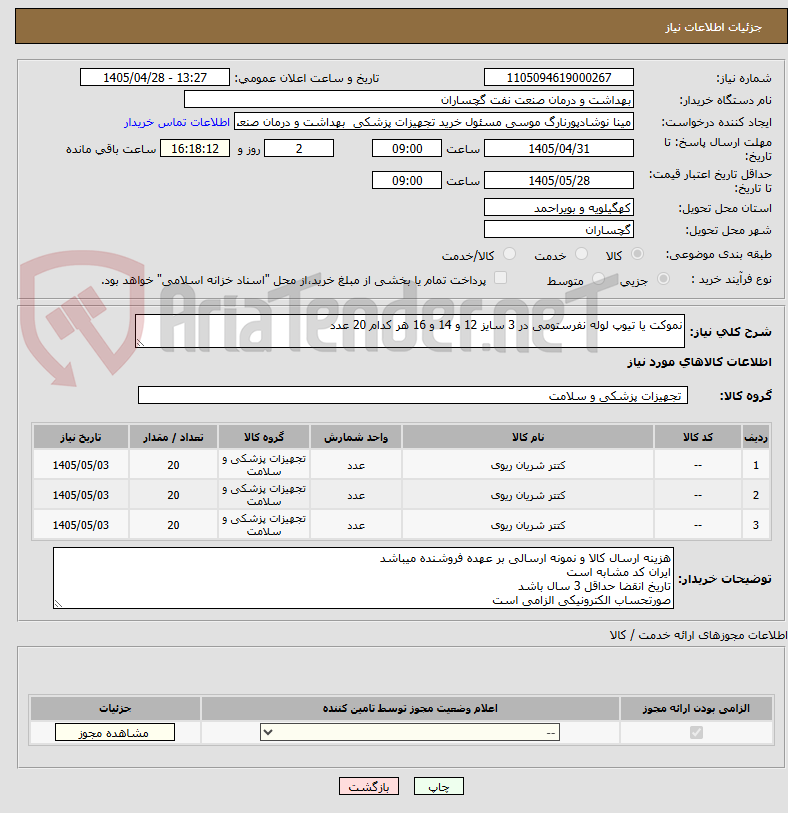The height and width of the screenshot is (813, 788).
Task: Click the بازگشت back button
Action: [369, 787]
